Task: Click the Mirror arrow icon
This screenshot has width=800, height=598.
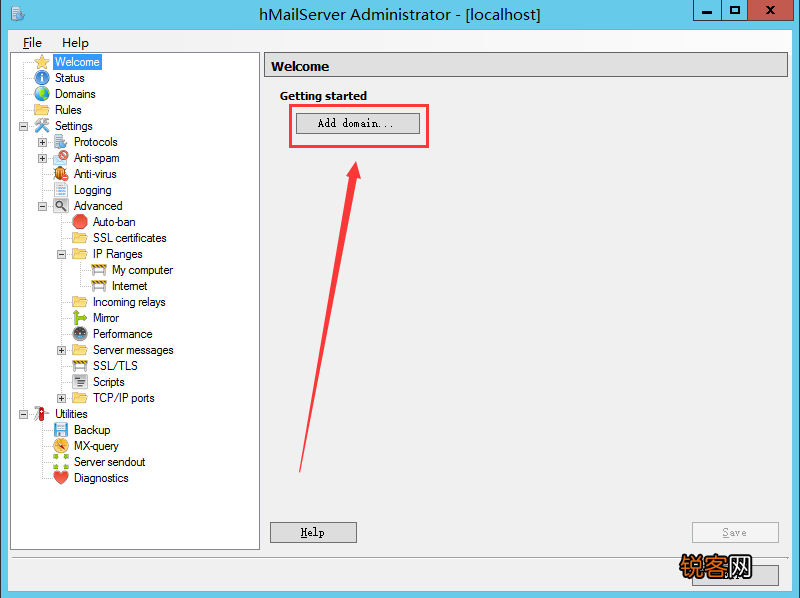Action: 80,318
